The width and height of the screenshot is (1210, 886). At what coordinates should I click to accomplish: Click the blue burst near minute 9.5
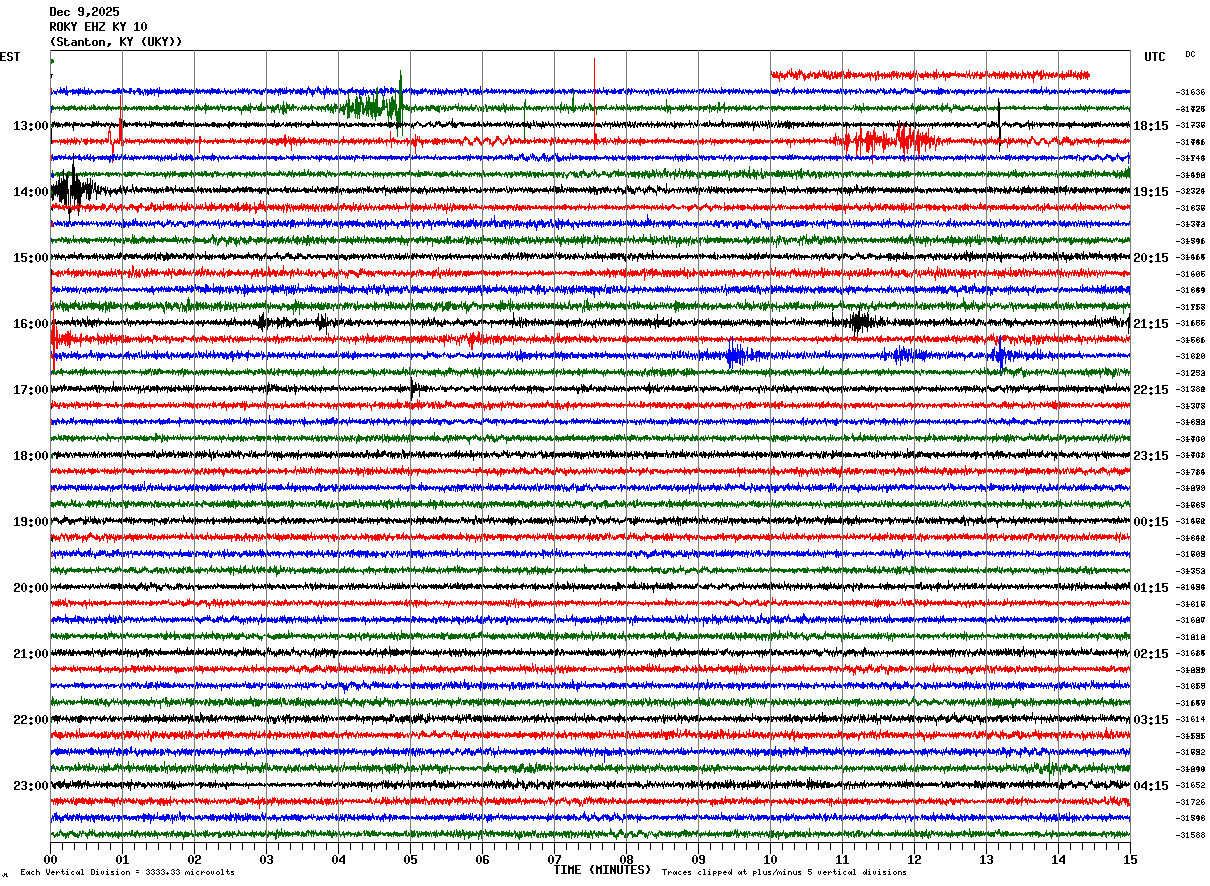738,354
